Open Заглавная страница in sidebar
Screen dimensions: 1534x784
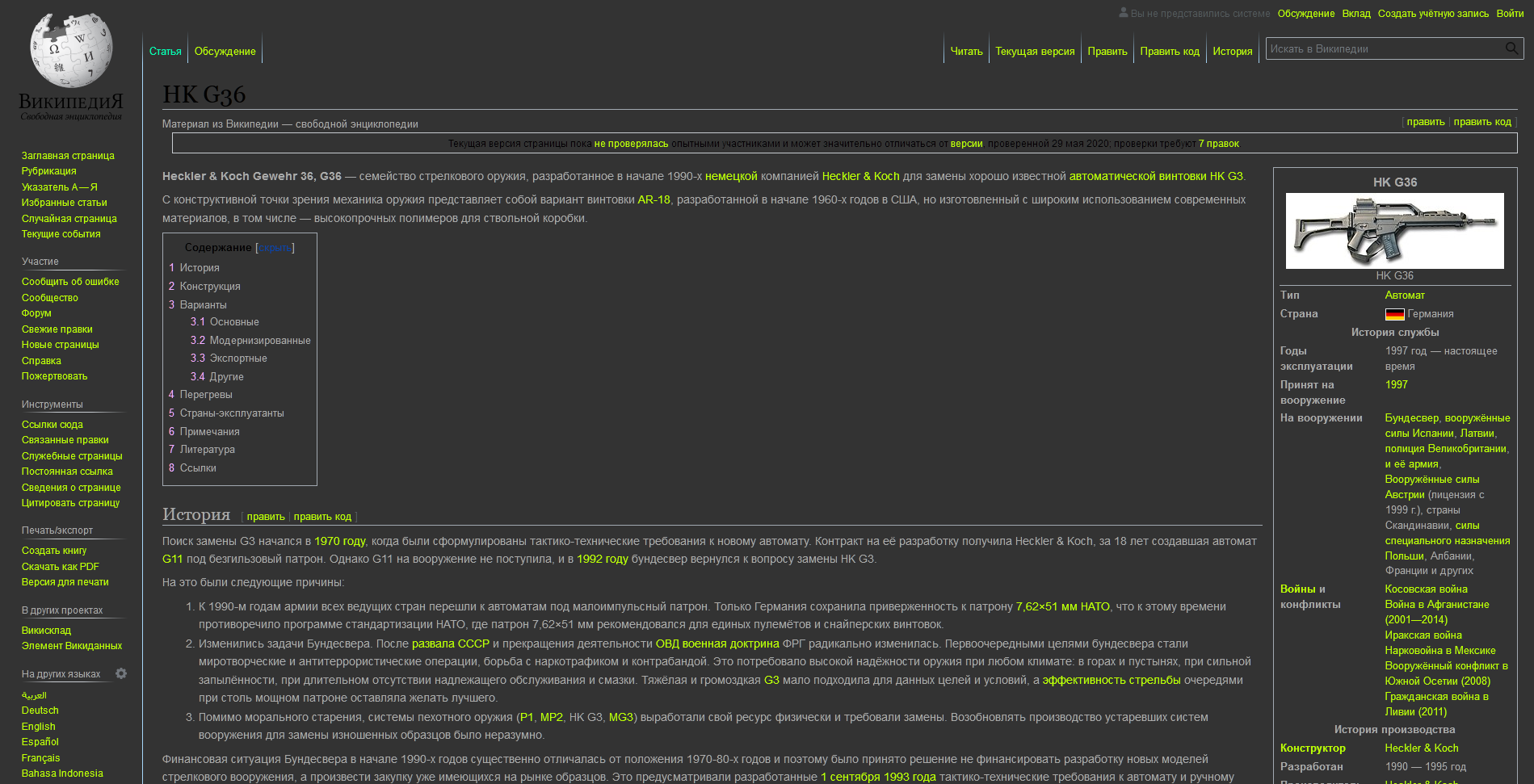(68, 156)
